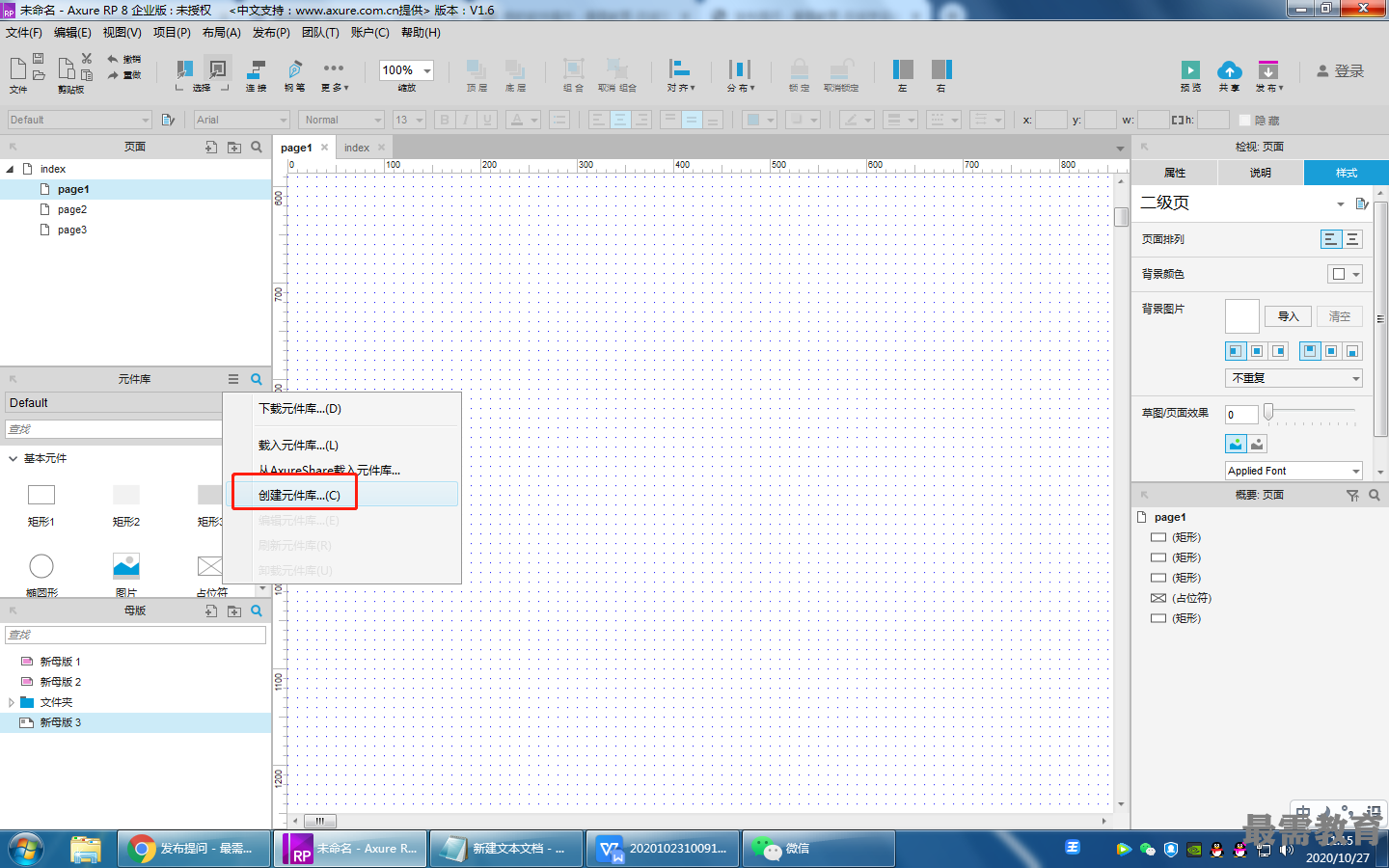Set background image horizontal align right
This screenshot has height=868, width=1389.
pos(1279,351)
